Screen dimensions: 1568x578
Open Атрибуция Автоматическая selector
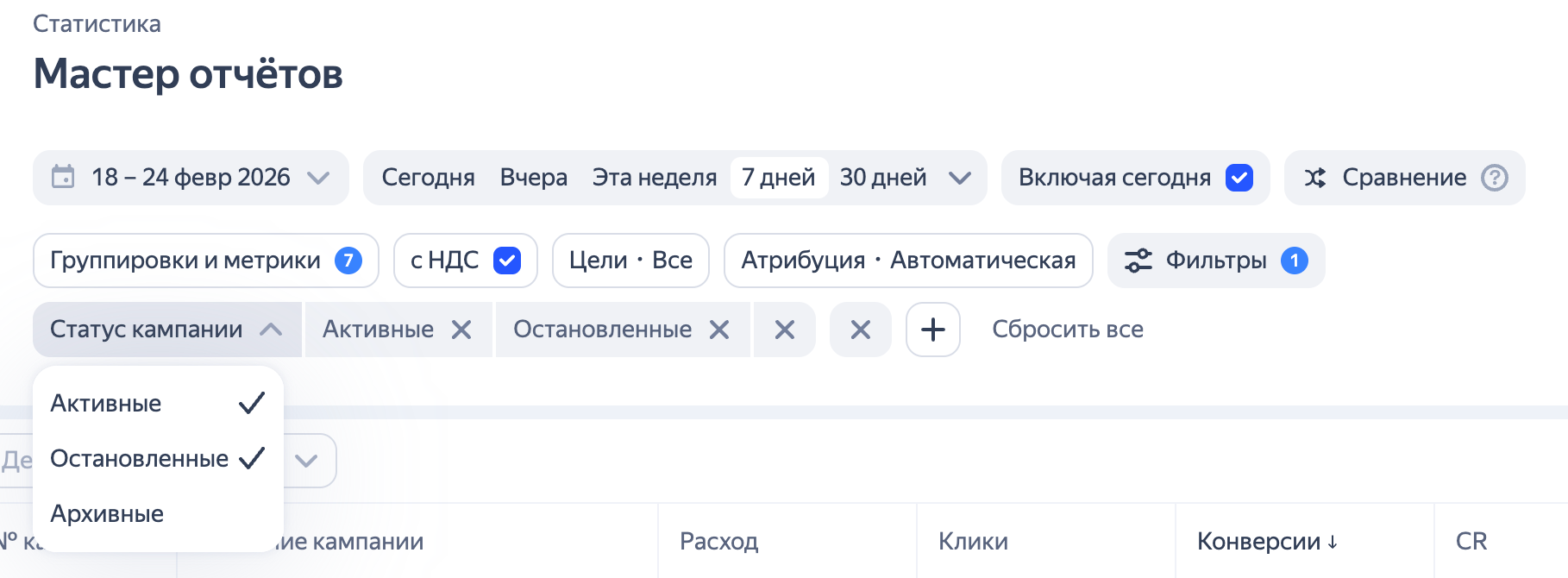pos(908,261)
